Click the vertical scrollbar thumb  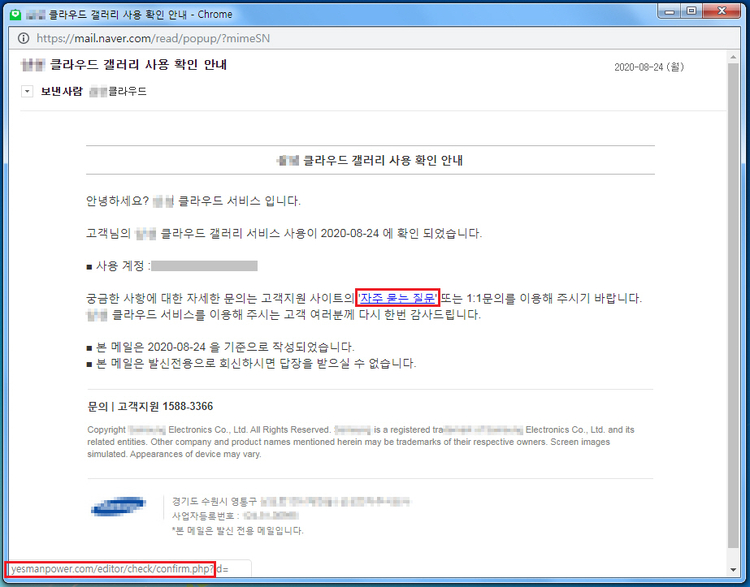click(x=733, y=305)
